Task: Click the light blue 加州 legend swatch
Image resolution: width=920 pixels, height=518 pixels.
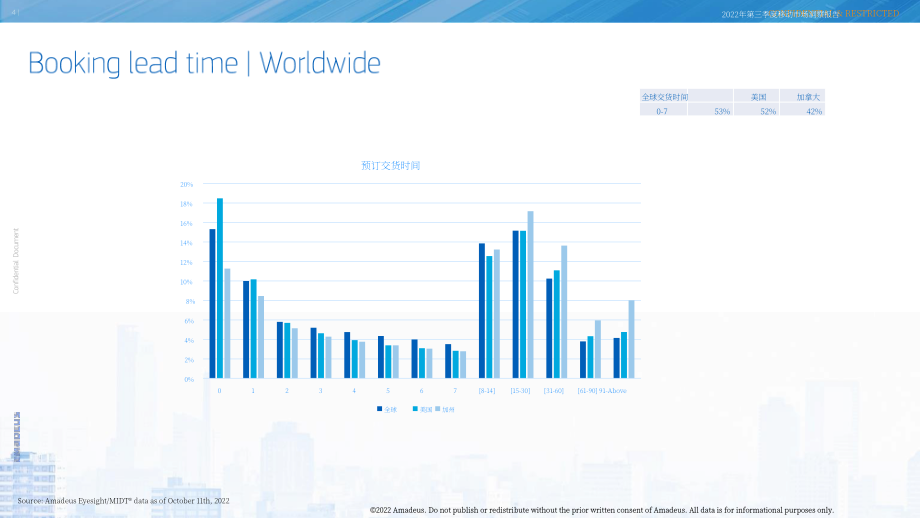Action: (438, 409)
